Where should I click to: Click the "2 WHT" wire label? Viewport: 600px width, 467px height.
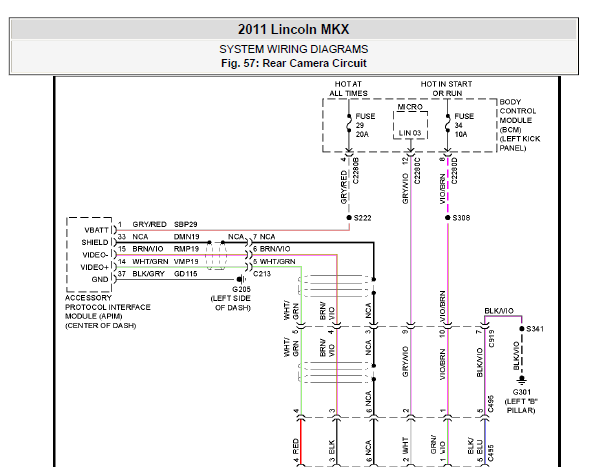(406, 450)
